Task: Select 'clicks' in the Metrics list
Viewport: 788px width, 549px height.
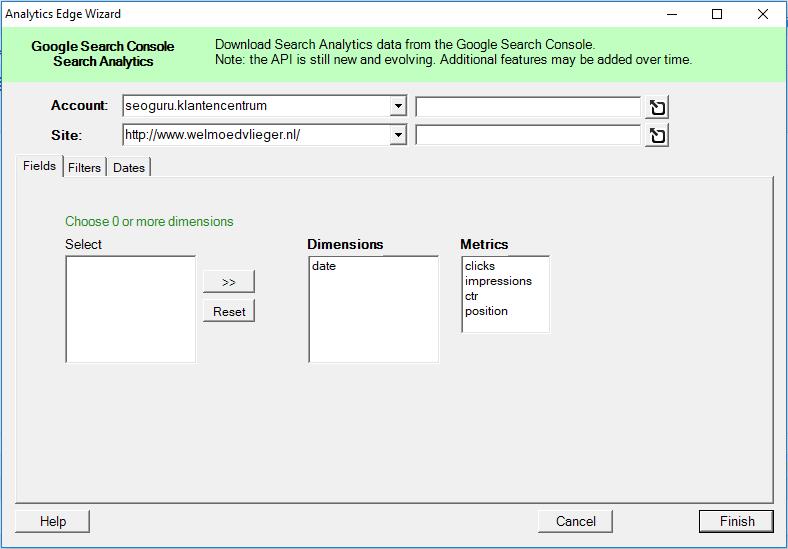Action: tap(480, 266)
